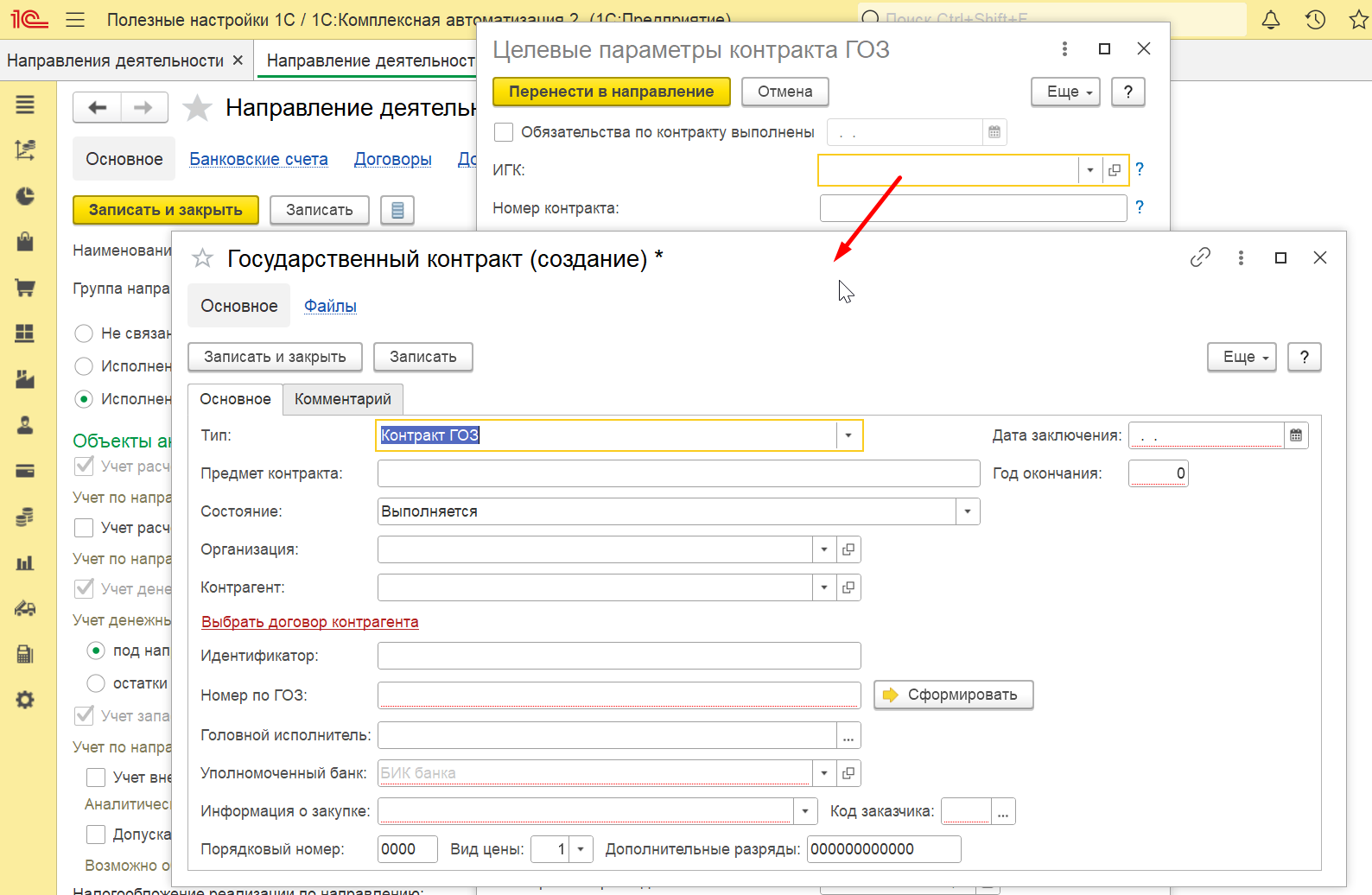
Task: Expand the ИГК dropdown
Action: pyautogui.click(x=1090, y=170)
